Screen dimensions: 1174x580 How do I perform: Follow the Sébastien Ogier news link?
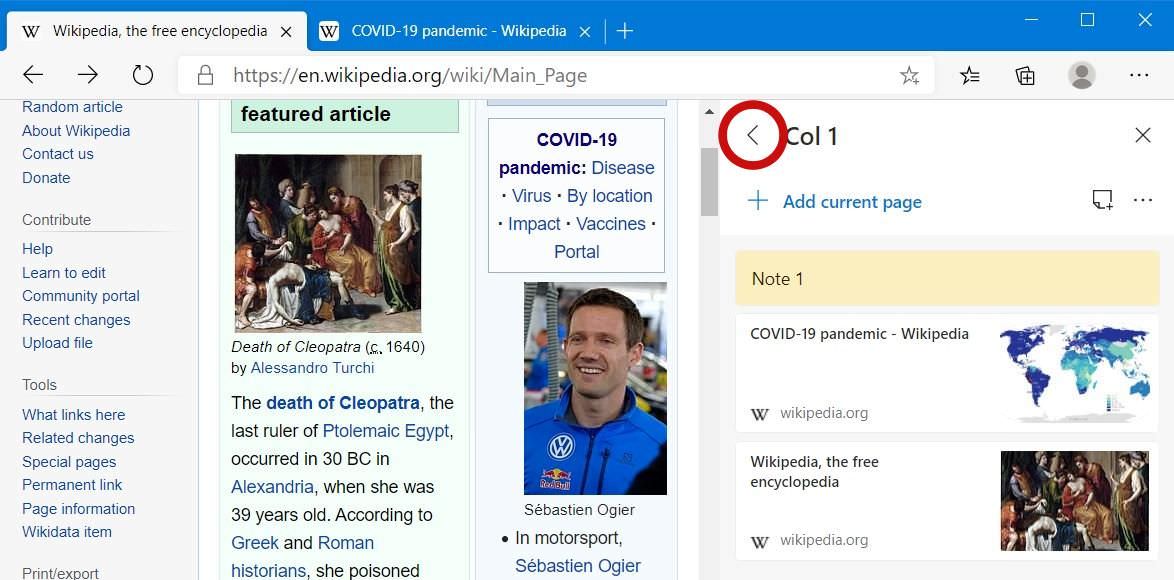point(578,567)
